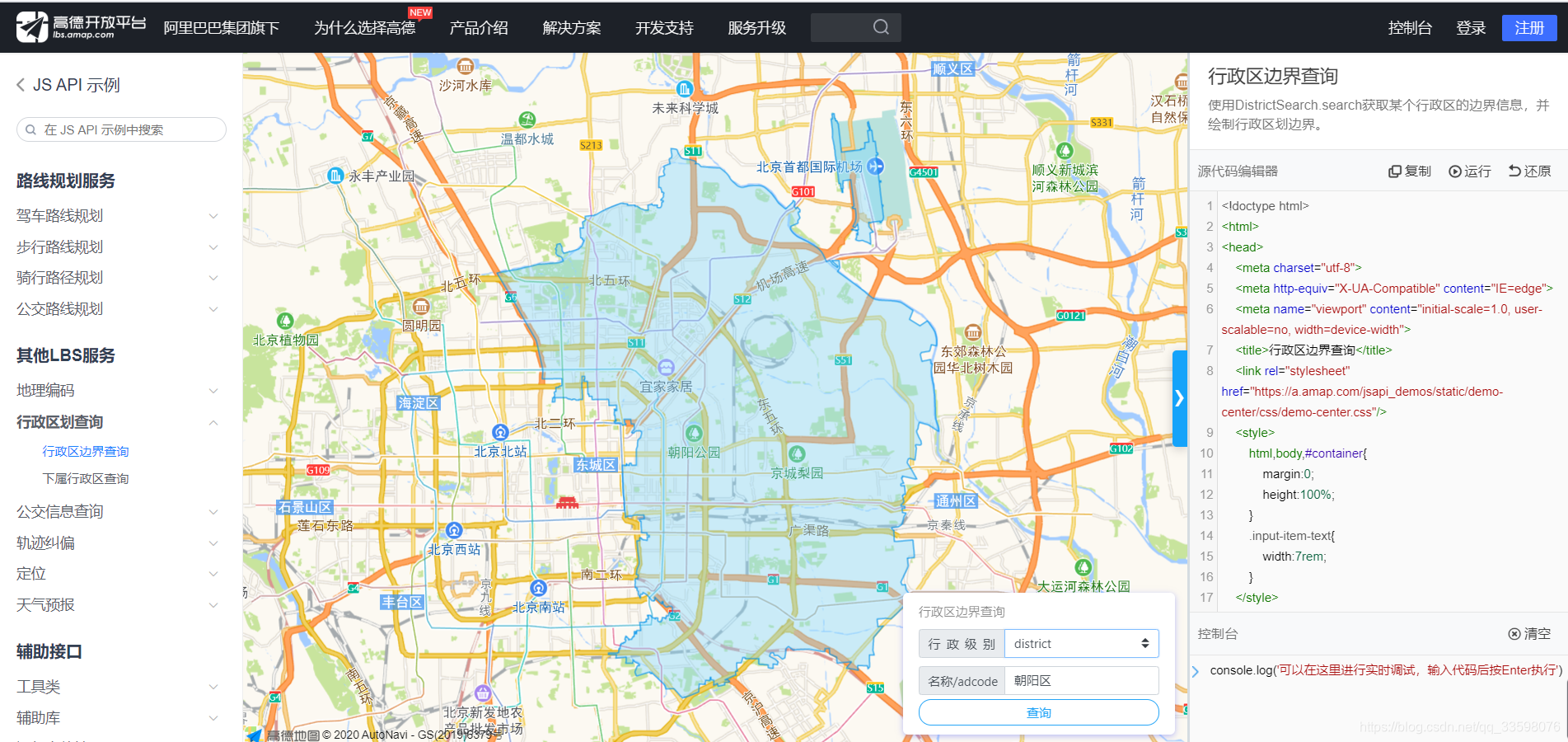Click the 顺义区 district label on map
Screen dimensions: 1568x742
pos(953,69)
